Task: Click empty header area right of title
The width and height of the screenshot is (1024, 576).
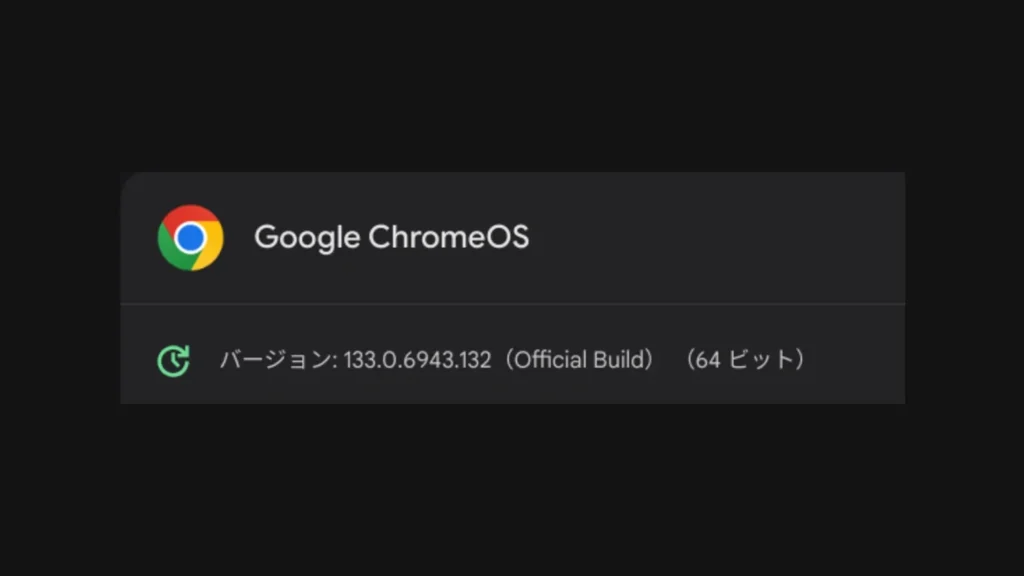Action: pos(720,237)
